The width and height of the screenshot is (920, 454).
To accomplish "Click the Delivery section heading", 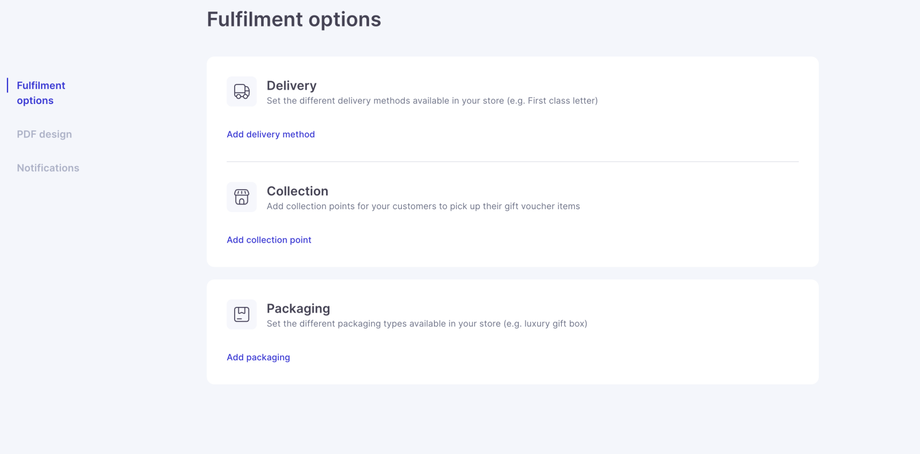I will click(x=291, y=86).
